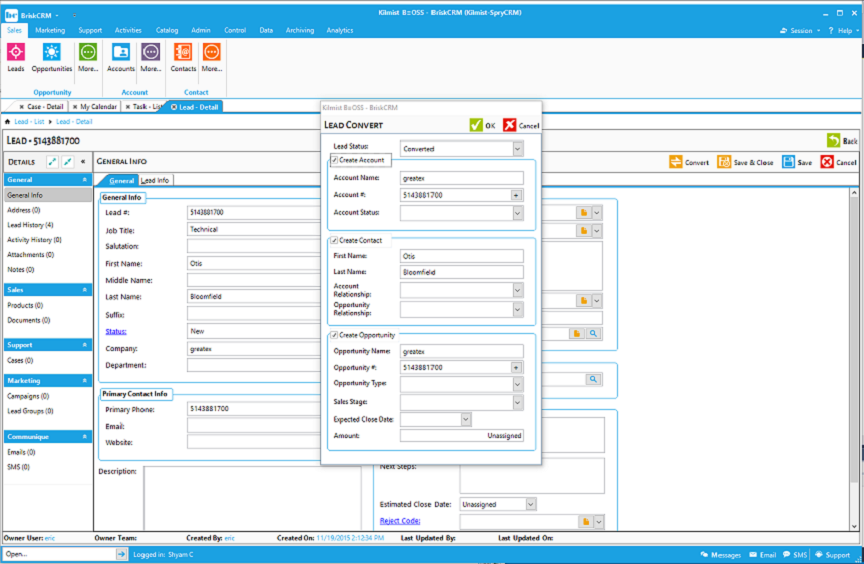Click the green Back arrow icon

coord(834,140)
